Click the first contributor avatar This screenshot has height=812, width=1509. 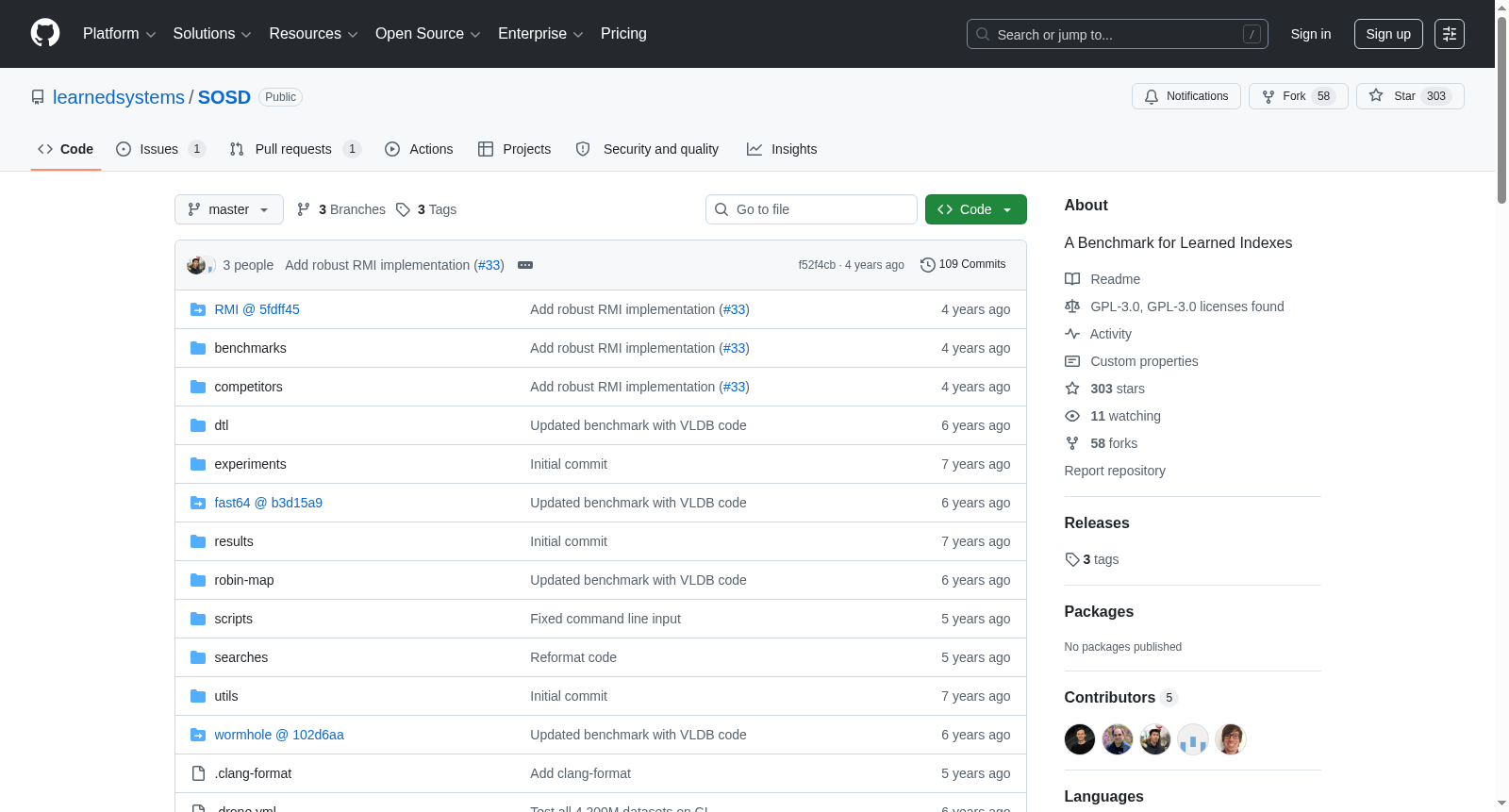pyautogui.click(x=1080, y=739)
